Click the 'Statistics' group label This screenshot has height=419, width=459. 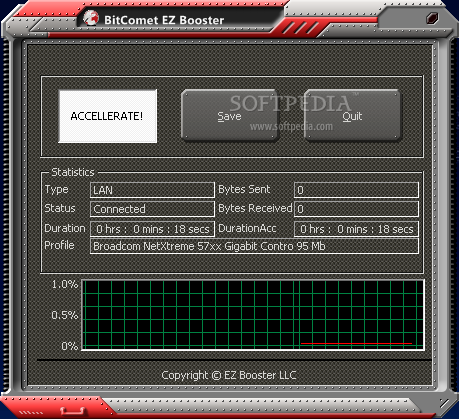click(x=73, y=172)
